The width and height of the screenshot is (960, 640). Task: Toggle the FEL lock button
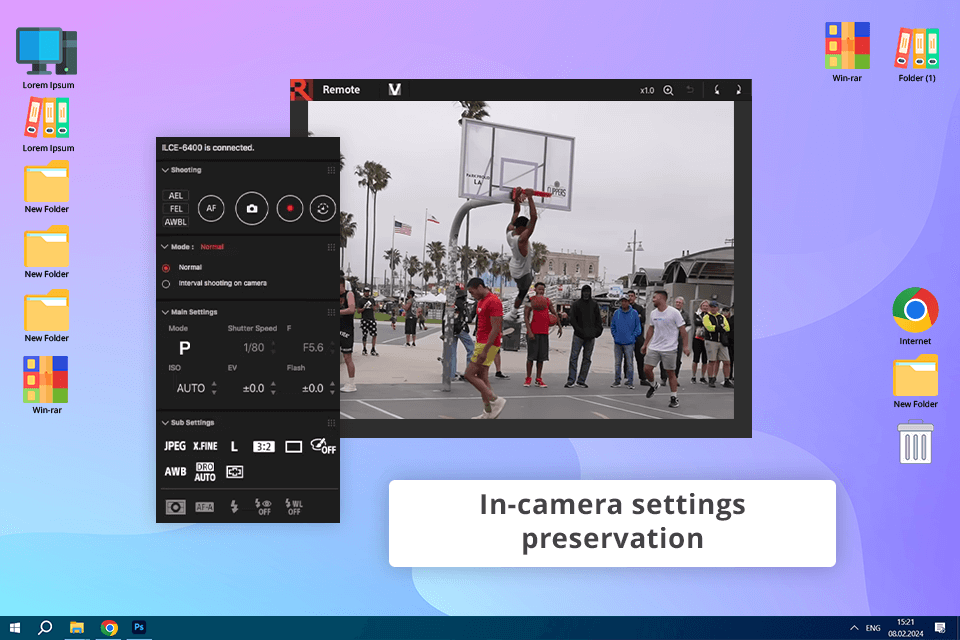(176, 209)
